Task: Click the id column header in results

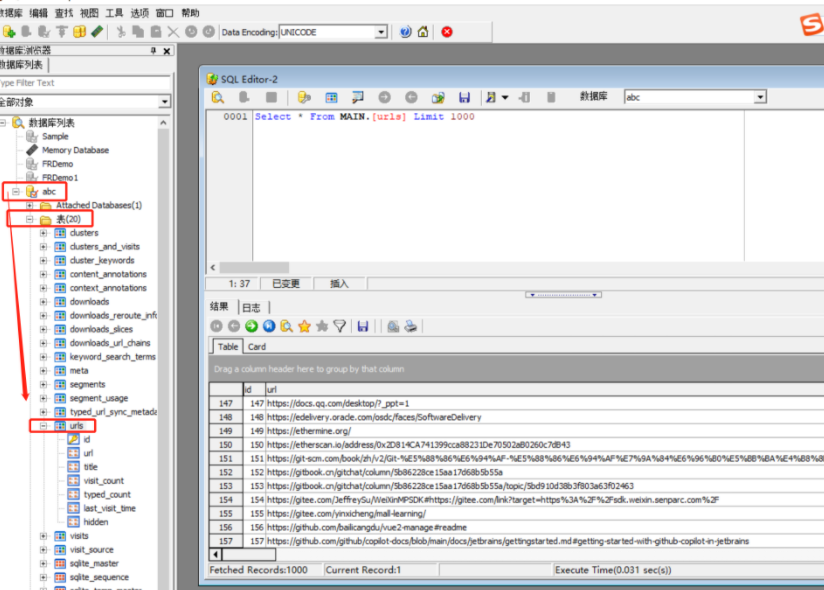Action: click(x=254, y=389)
